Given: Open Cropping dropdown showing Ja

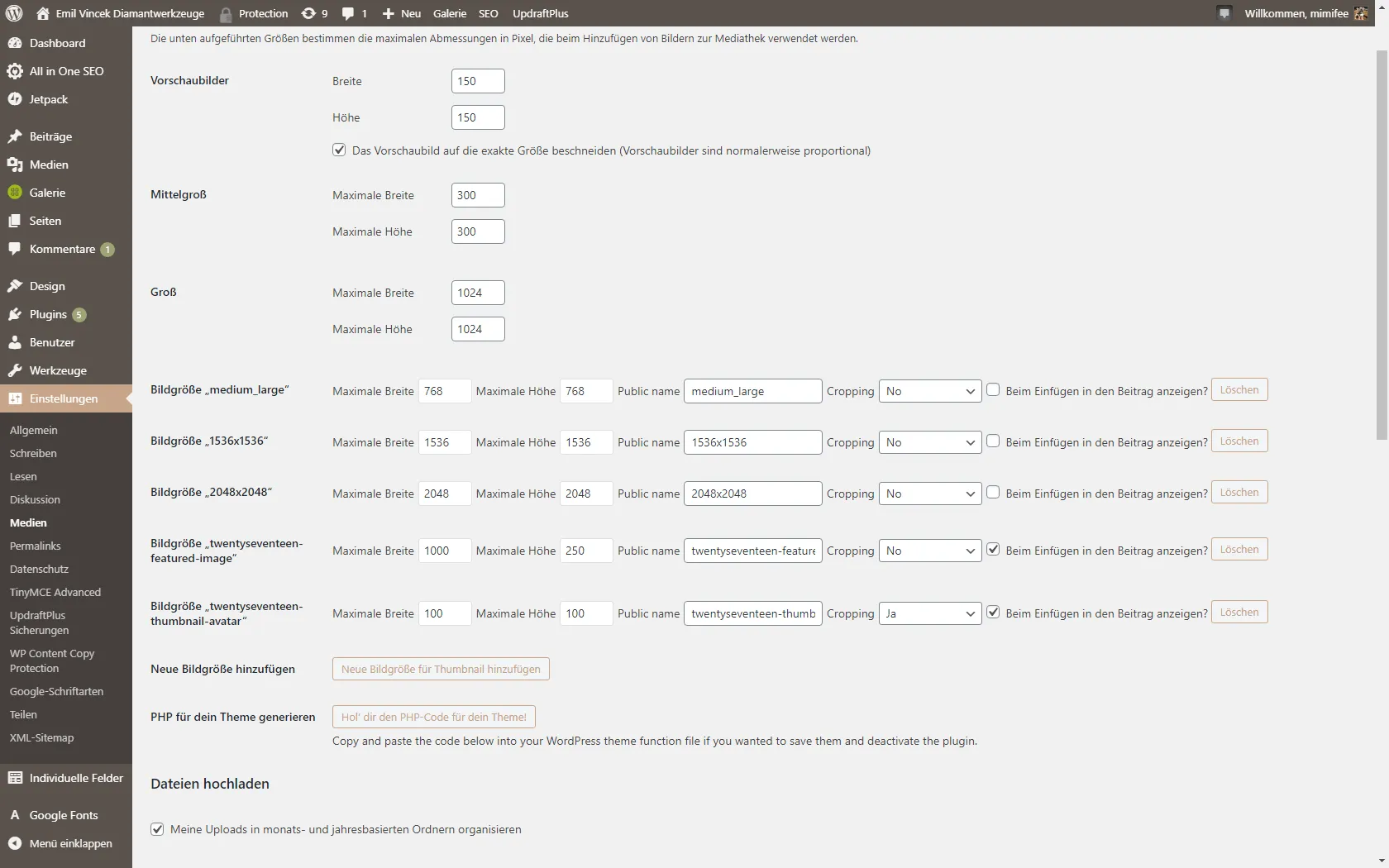Looking at the screenshot, I should [x=930, y=613].
